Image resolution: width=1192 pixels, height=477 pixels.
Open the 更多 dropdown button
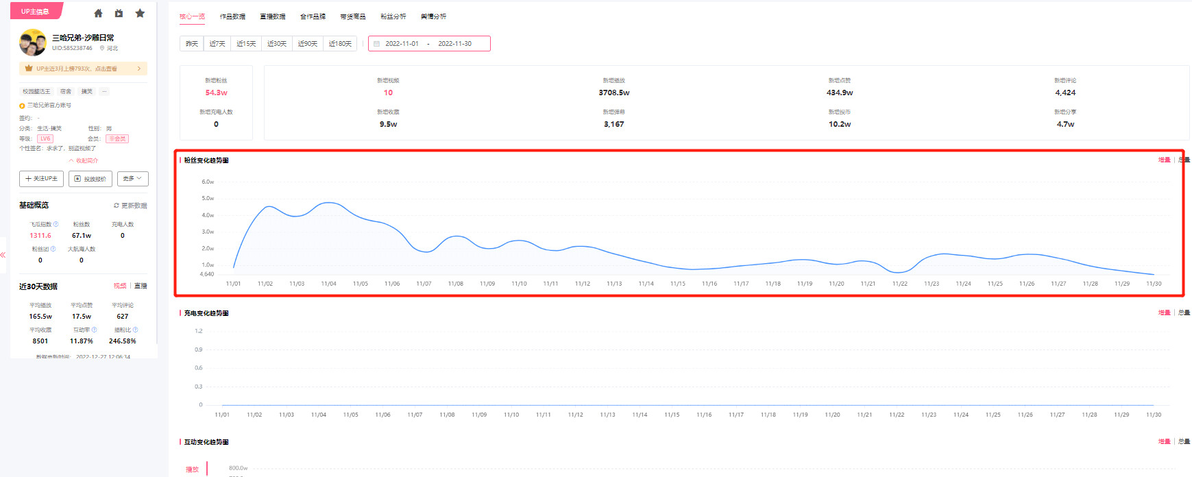coord(133,179)
